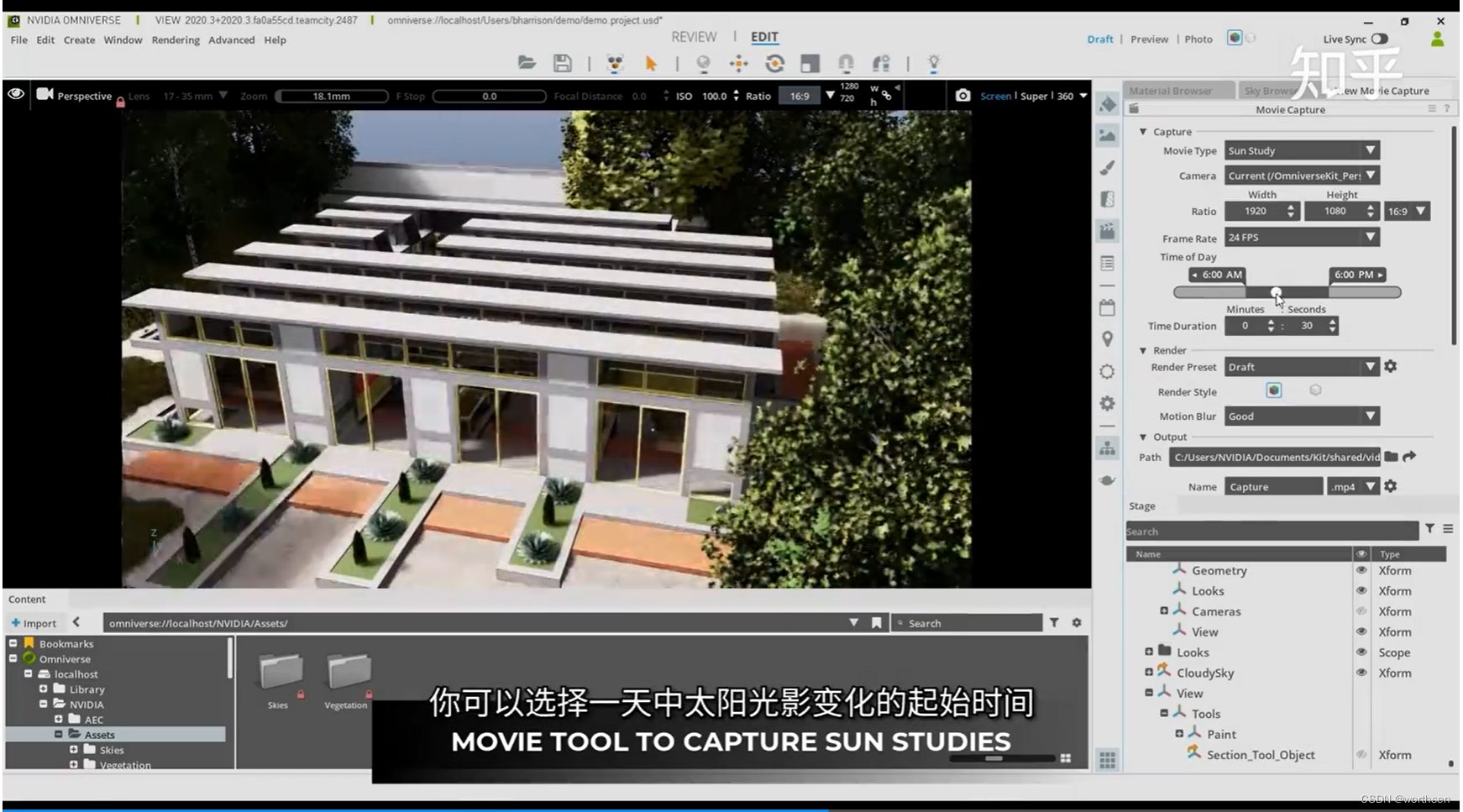Click the light bulb lighting icon

coord(933,63)
